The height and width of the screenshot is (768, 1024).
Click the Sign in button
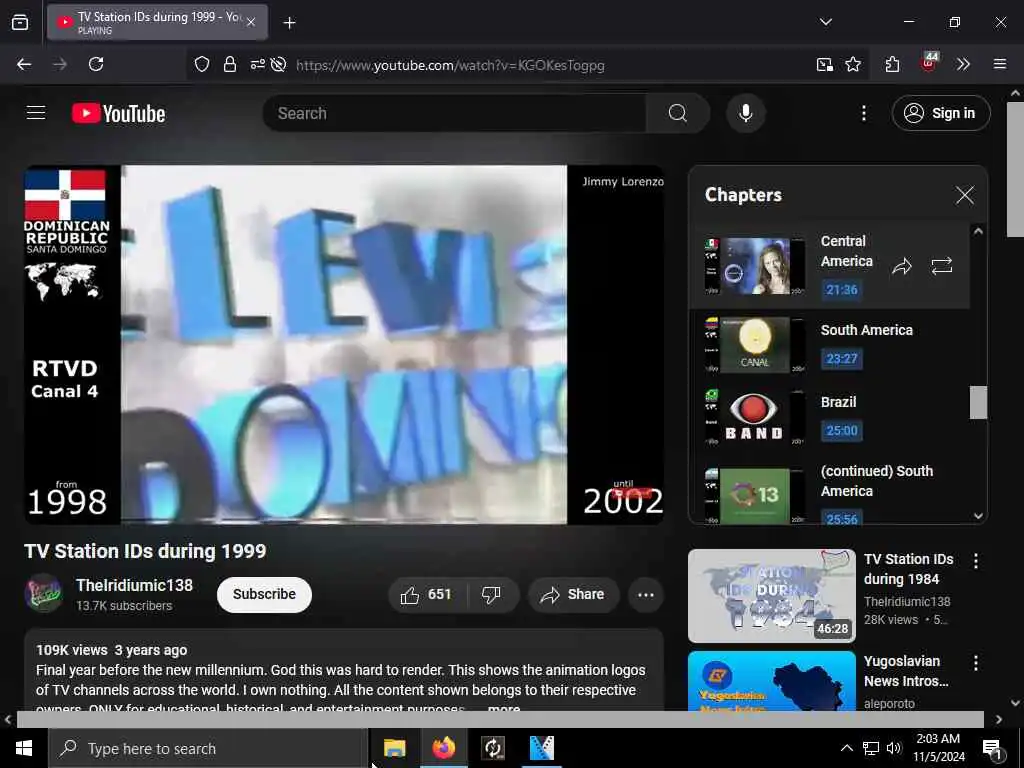tap(940, 113)
